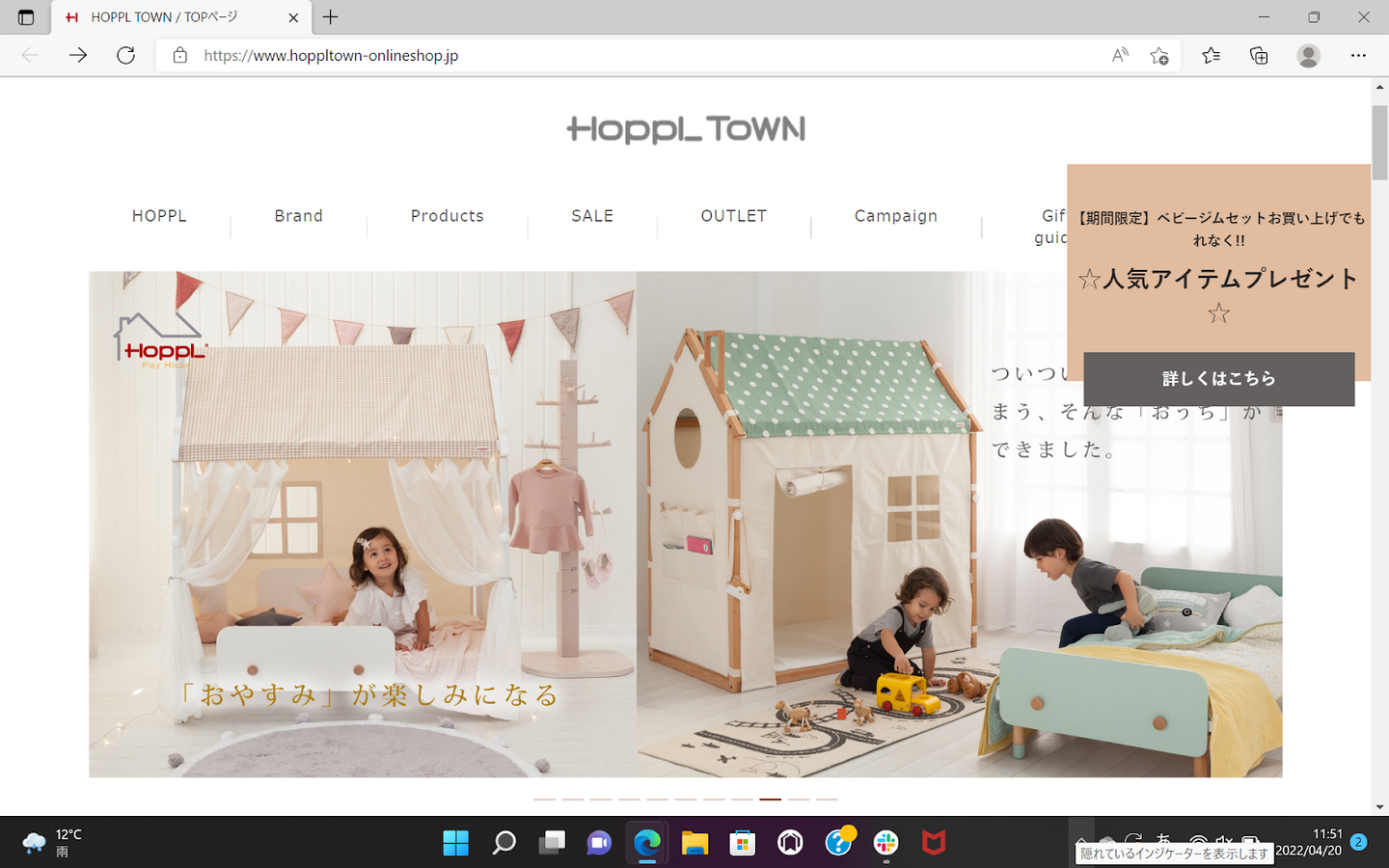The width and height of the screenshot is (1389, 868).
Task: Open Edge Settings and more menu
Action: [x=1358, y=55]
